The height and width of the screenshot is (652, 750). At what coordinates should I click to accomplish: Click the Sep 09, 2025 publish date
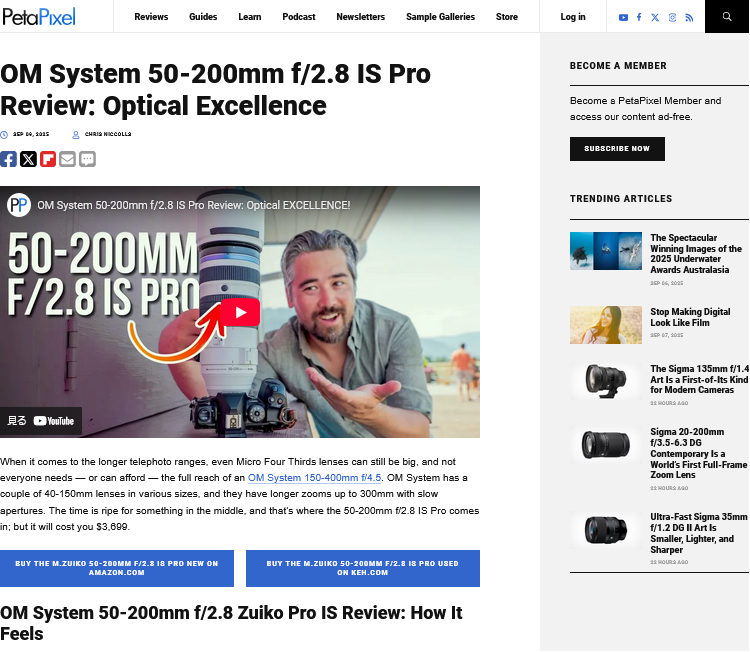(31, 134)
